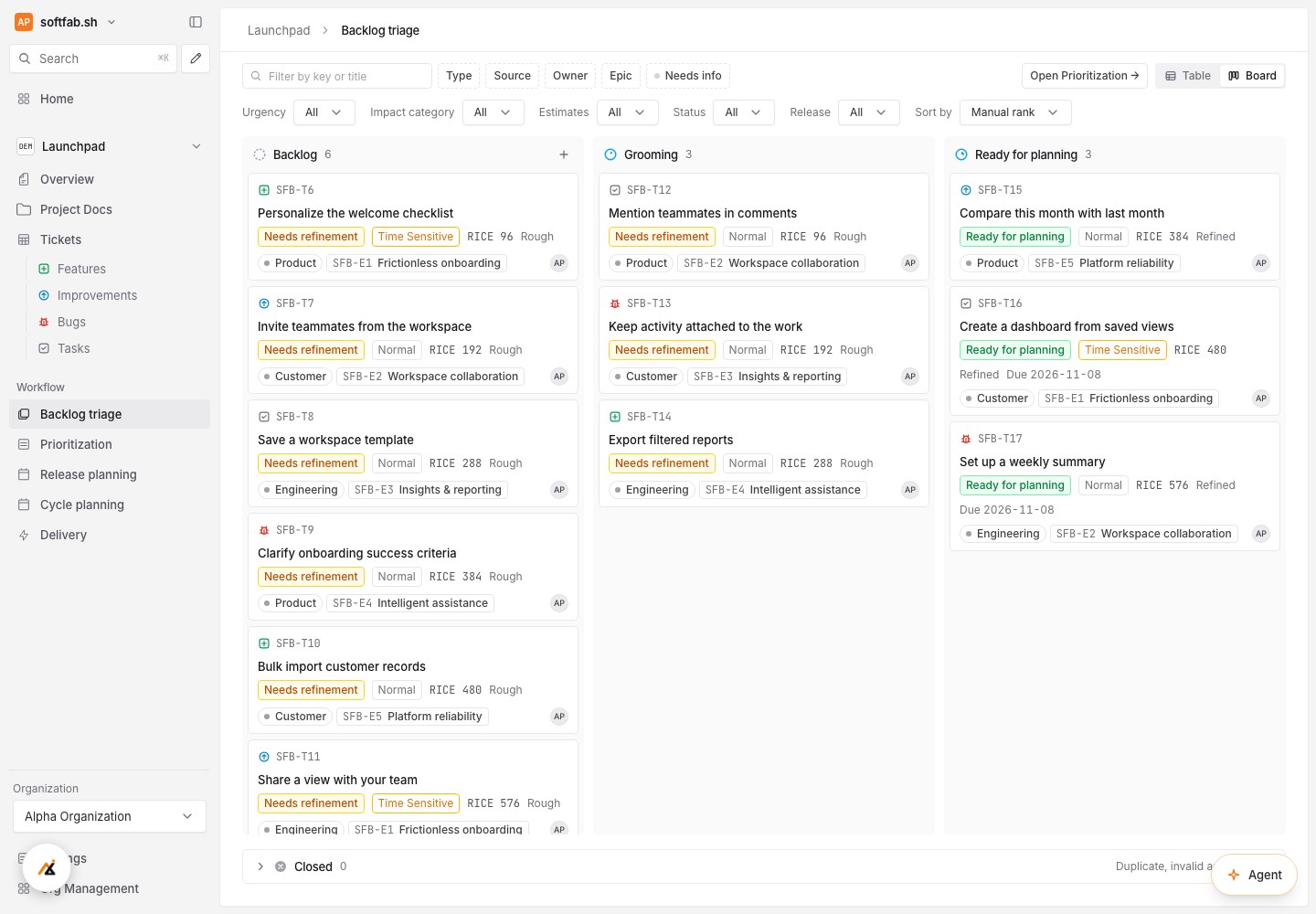
Task: Click the feature icon on SFB-T6
Action: point(264,190)
